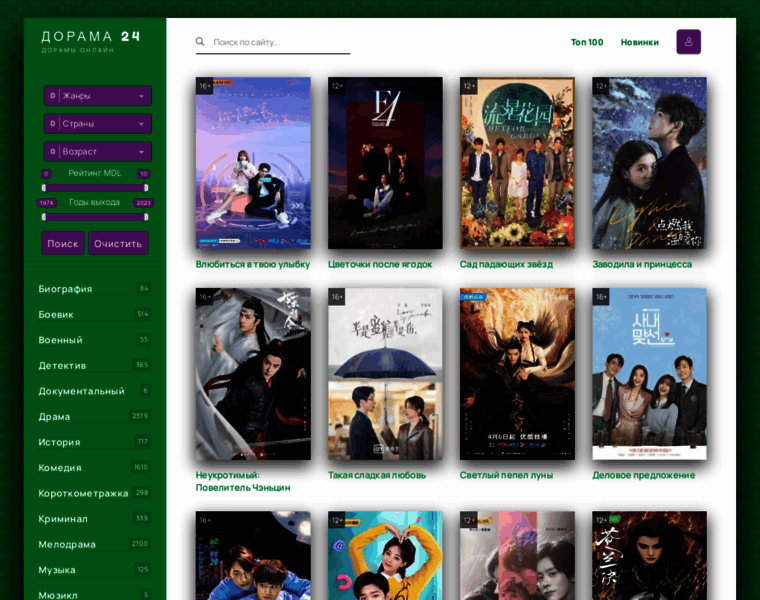Image resolution: width=760 pixels, height=600 pixels.
Task: Click the Рейтинг MDL slider track
Action: 95,187
